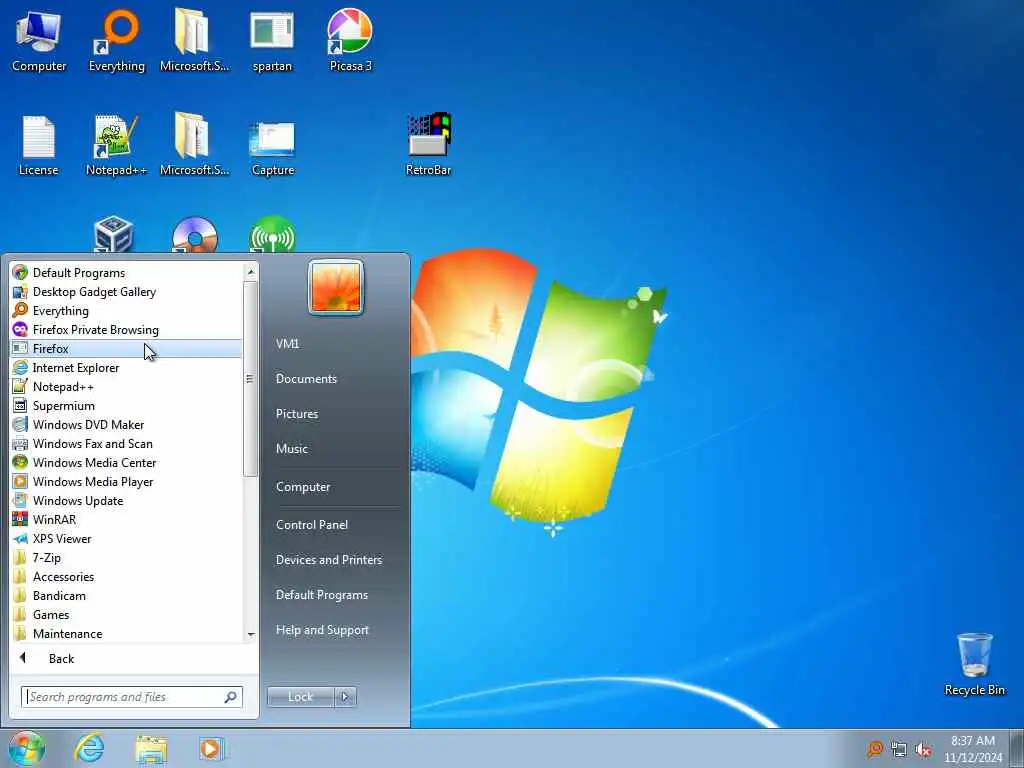Open Internet Explorer in the programs list
This screenshot has height=768, width=1024.
127,368
